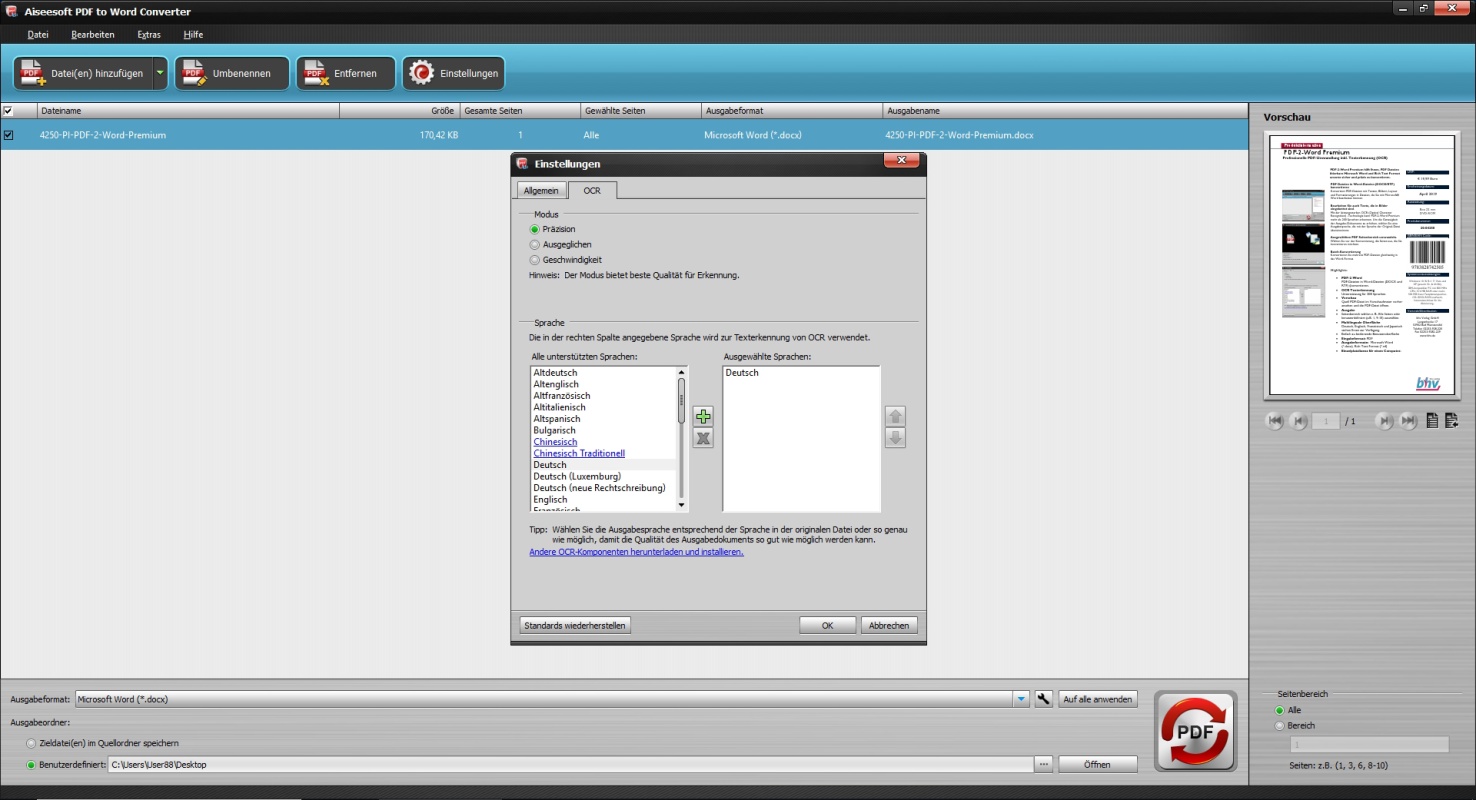The width and height of the screenshot is (1476, 800).
Task: Select Altenglisch in supported languages
Action: [x=556, y=384]
